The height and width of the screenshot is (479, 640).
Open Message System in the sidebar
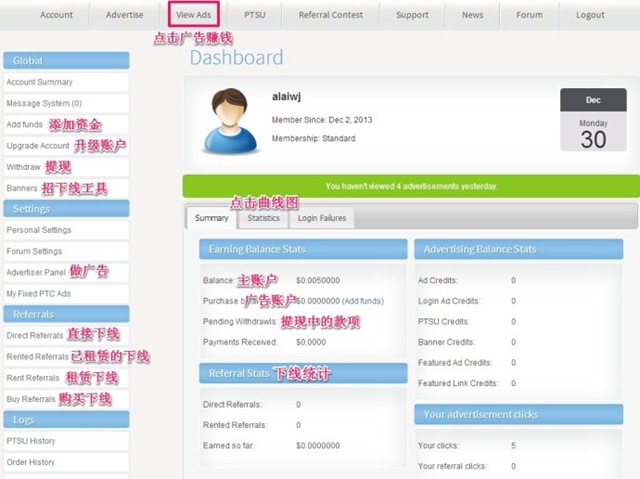click(44, 103)
